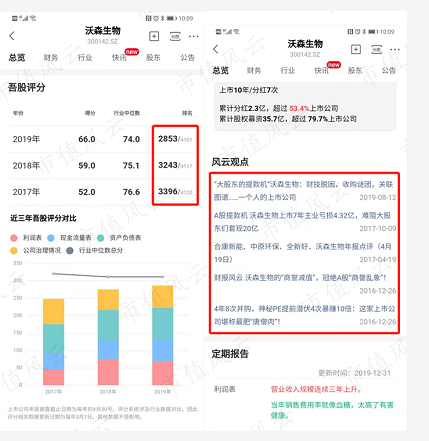
Task: Toggle 资产负债表 legend swatch
Action: click(x=101, y=238)
